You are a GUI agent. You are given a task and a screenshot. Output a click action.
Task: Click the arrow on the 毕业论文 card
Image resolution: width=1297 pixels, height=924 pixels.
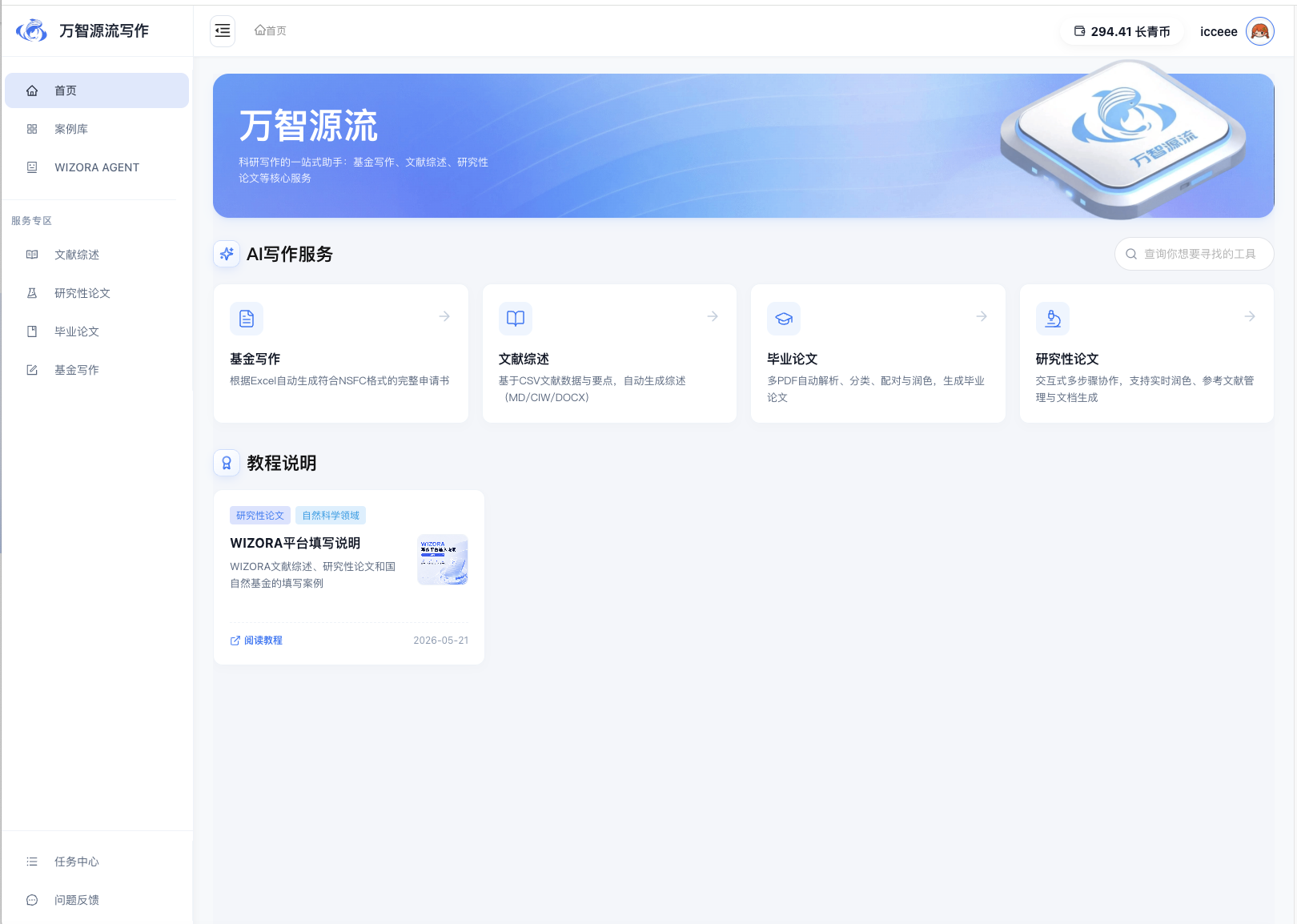982,316
